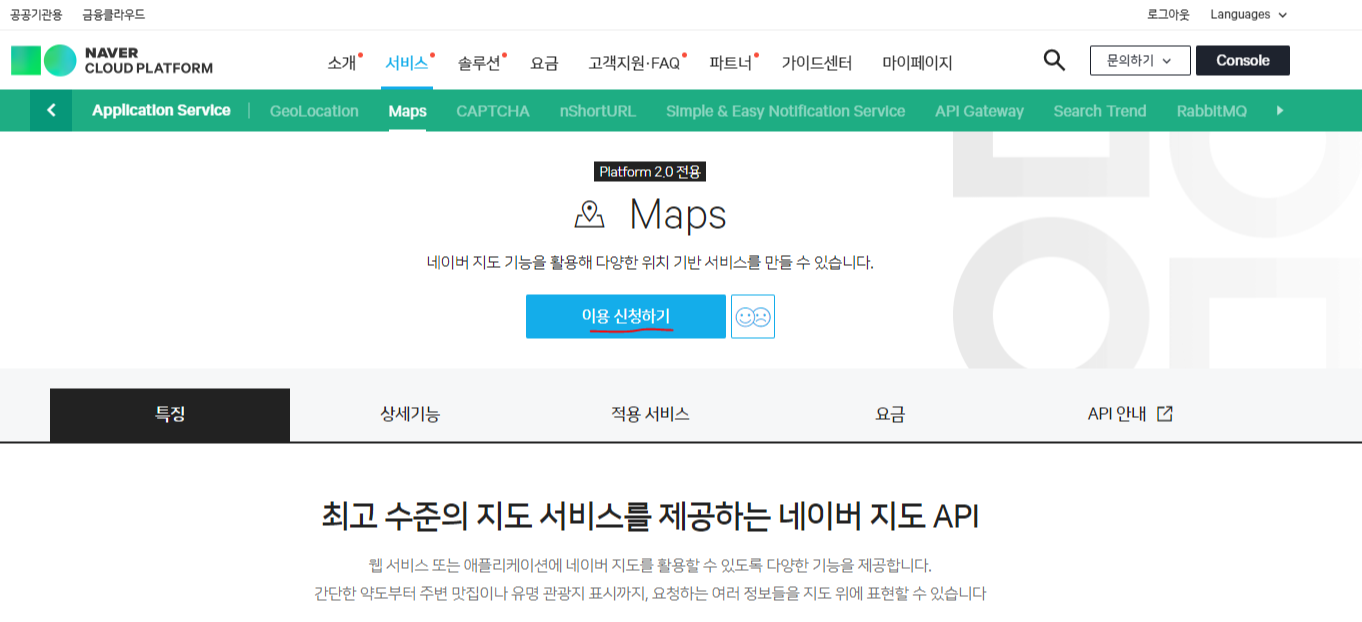Screen dimensions: 1362x622
Task: Expand the 문의하기 dropdown button
Action: click(x=1140, y=60)
